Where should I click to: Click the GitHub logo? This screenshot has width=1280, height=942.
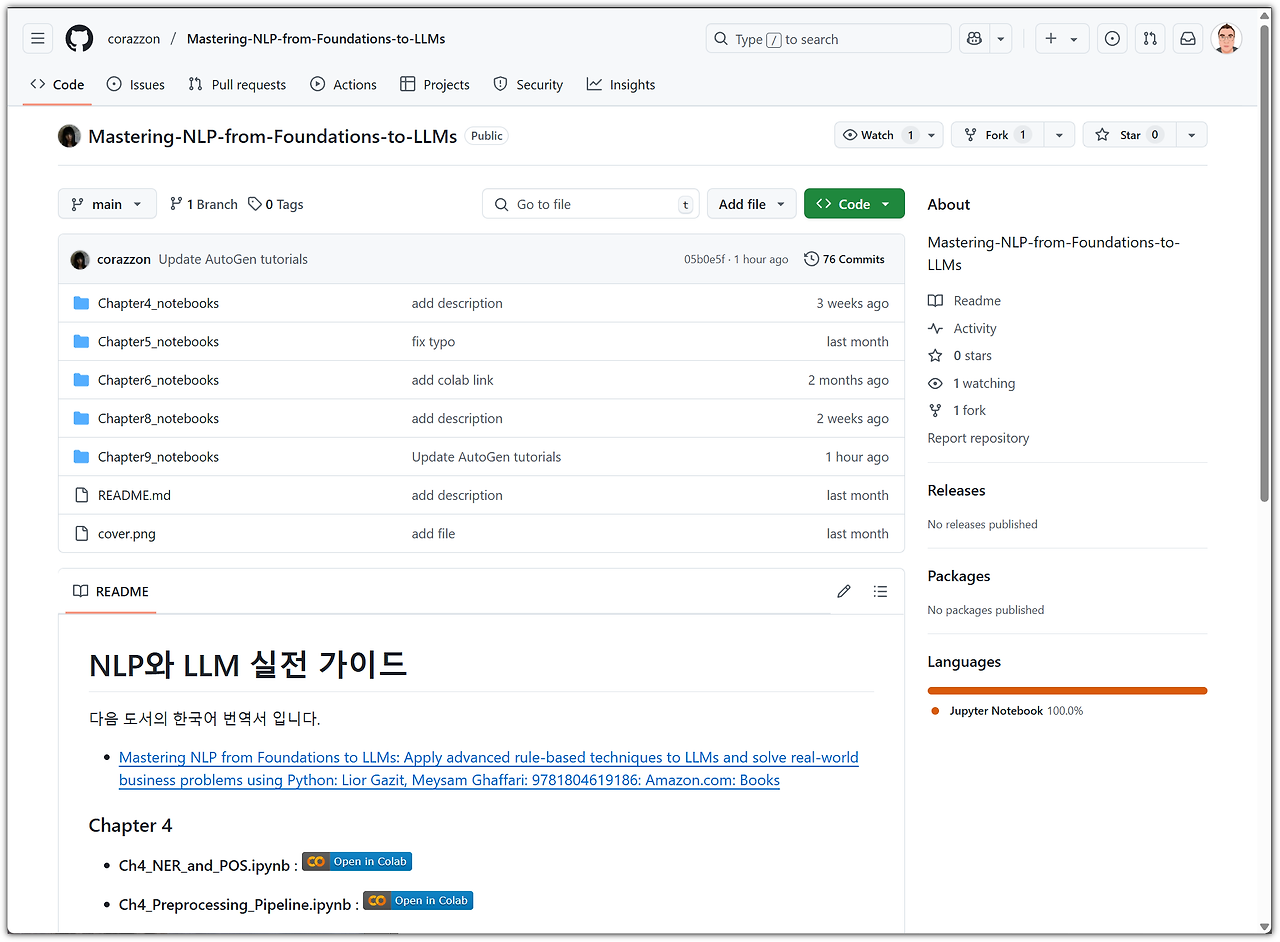coord(79,39)
